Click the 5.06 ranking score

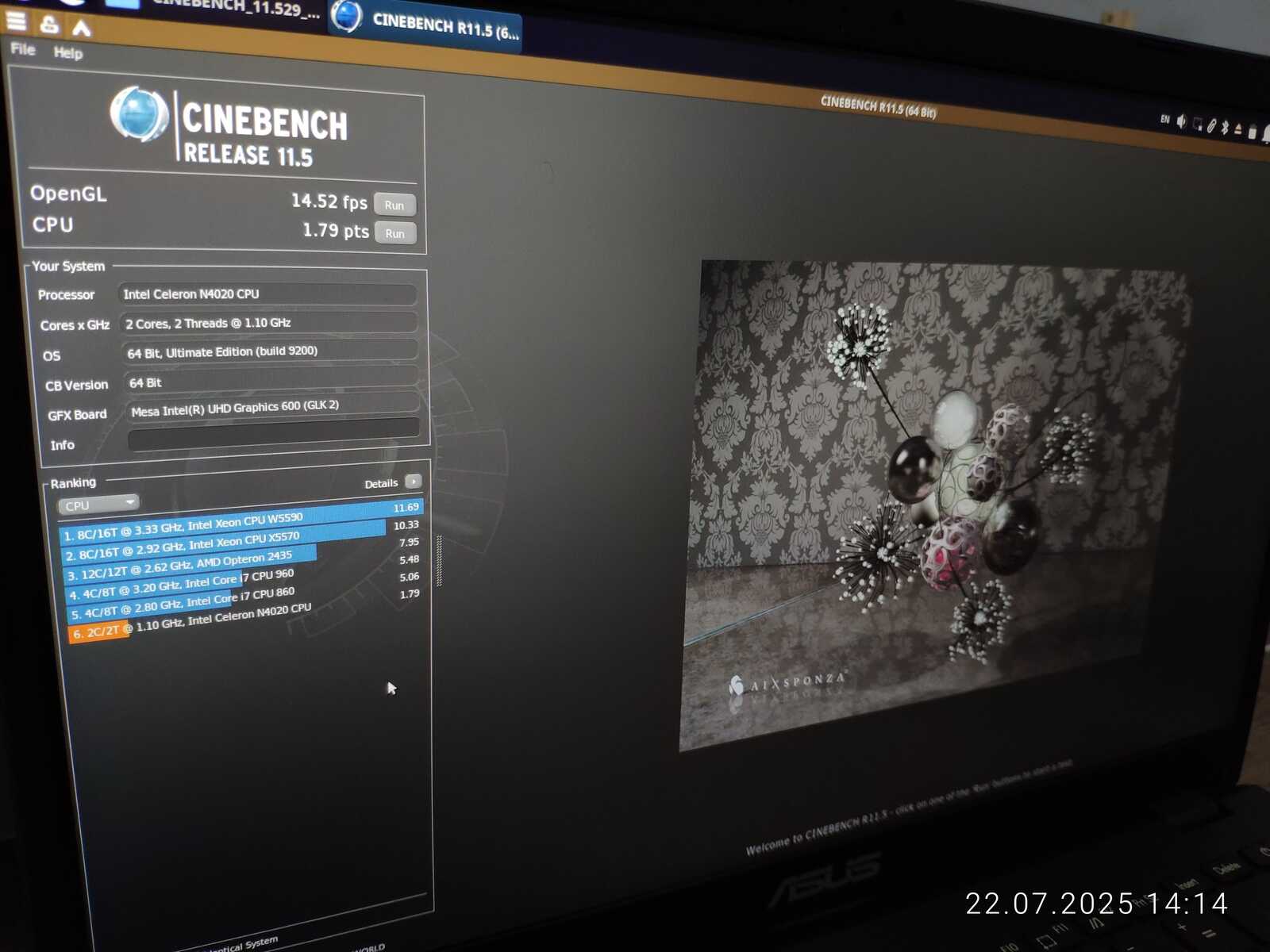pyautogui.click(x=410, y=578)
